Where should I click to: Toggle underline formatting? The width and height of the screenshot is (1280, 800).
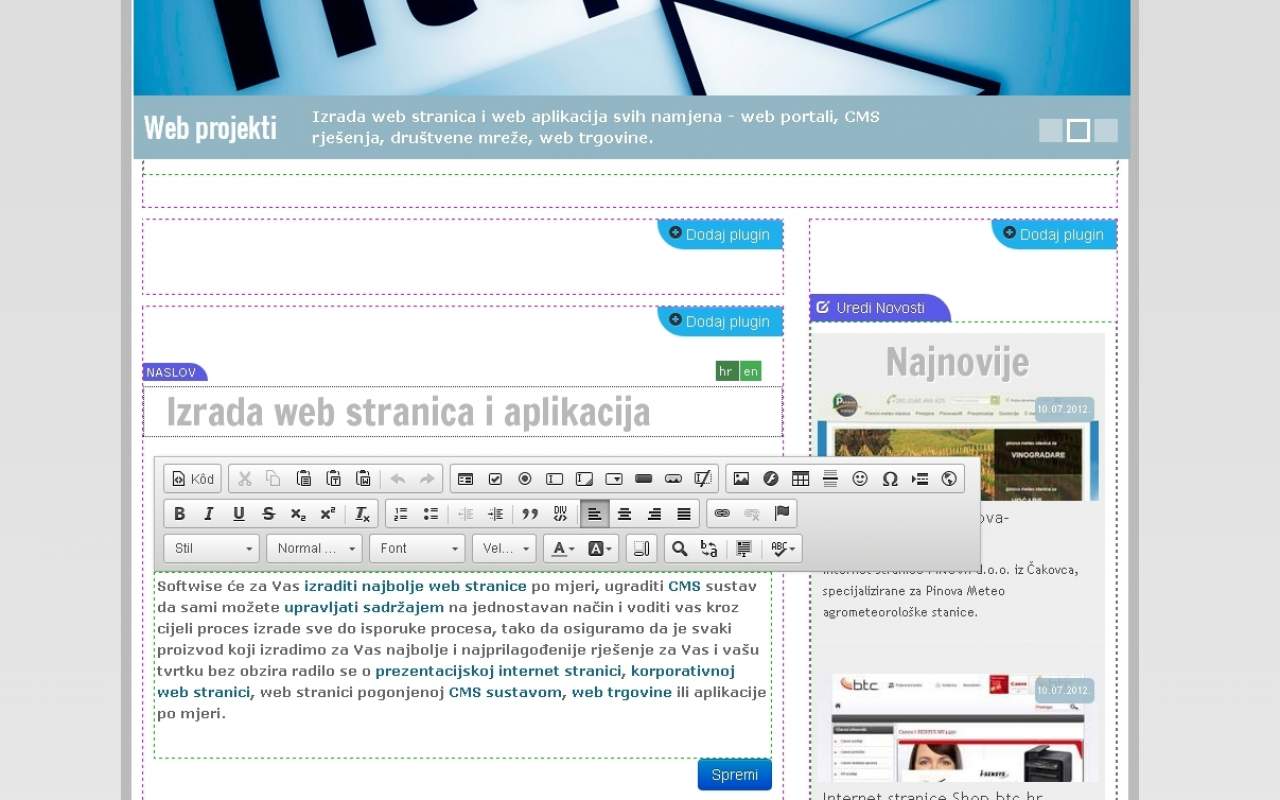click(239, 514)
